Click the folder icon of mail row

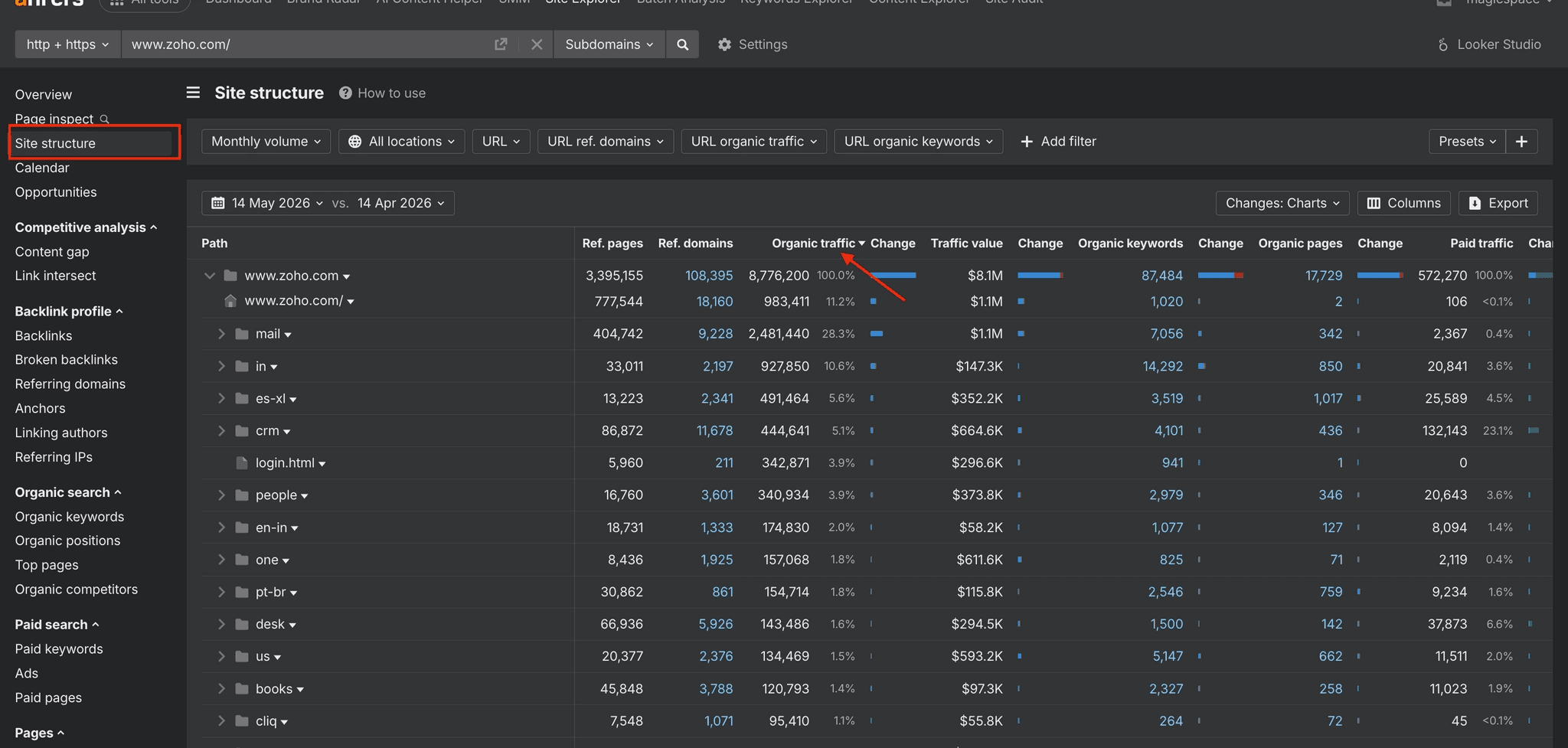point(242,334)
